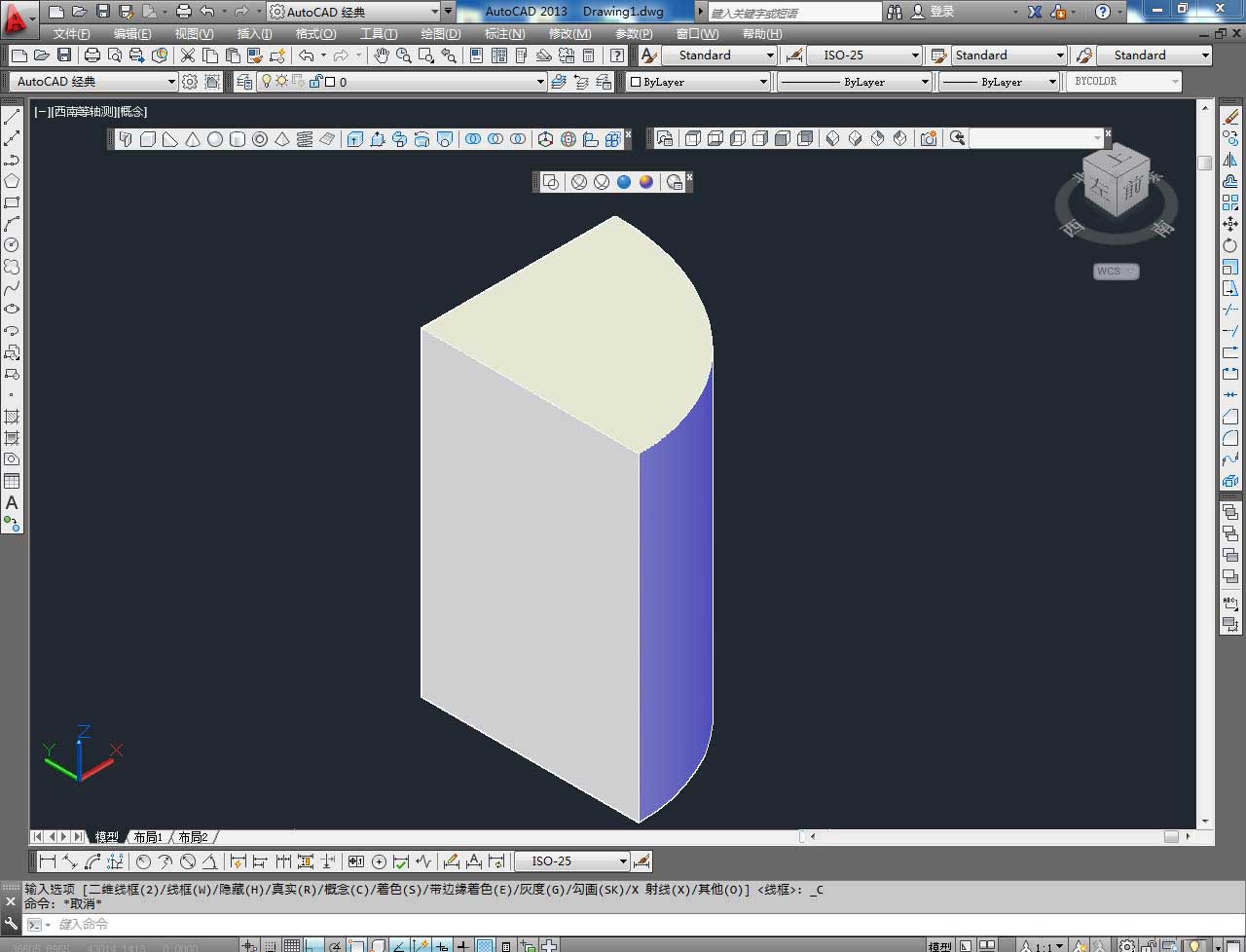Toggle layer 0 lock padlock icon
The image size is (1246, 952).
315,82
